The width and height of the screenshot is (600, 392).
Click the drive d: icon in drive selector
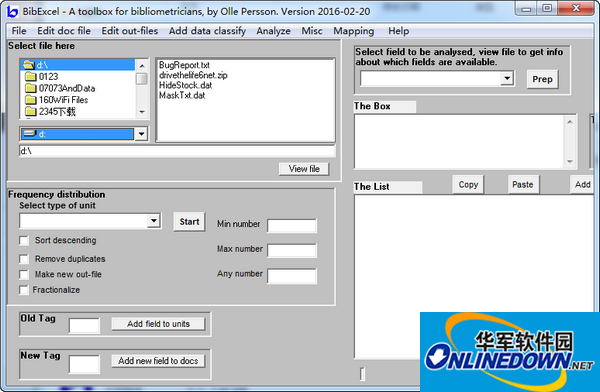[x=29, y=134]
